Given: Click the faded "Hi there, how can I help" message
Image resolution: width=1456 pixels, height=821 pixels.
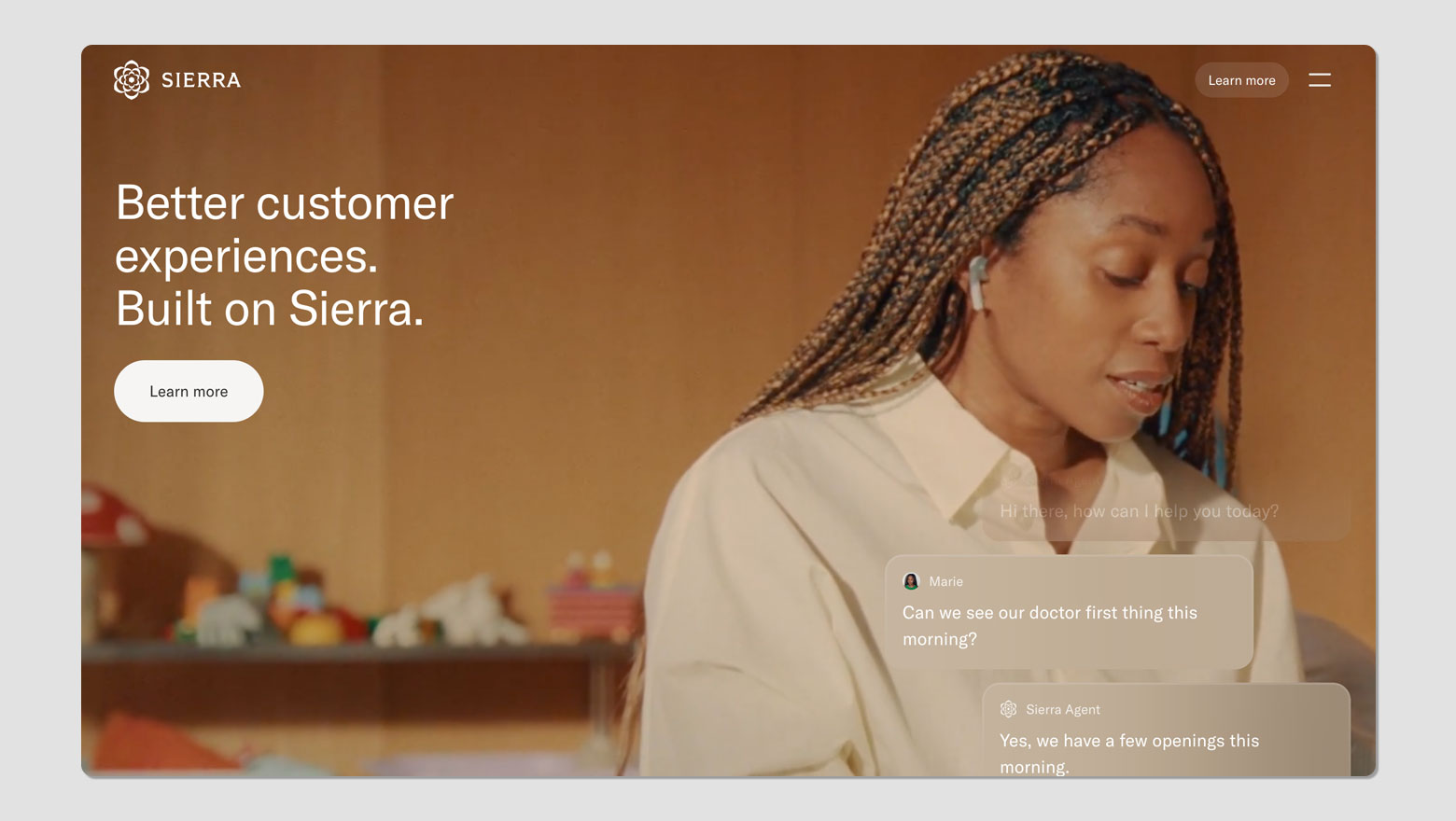Looking at the screenshot, I should coord(1139,511).
